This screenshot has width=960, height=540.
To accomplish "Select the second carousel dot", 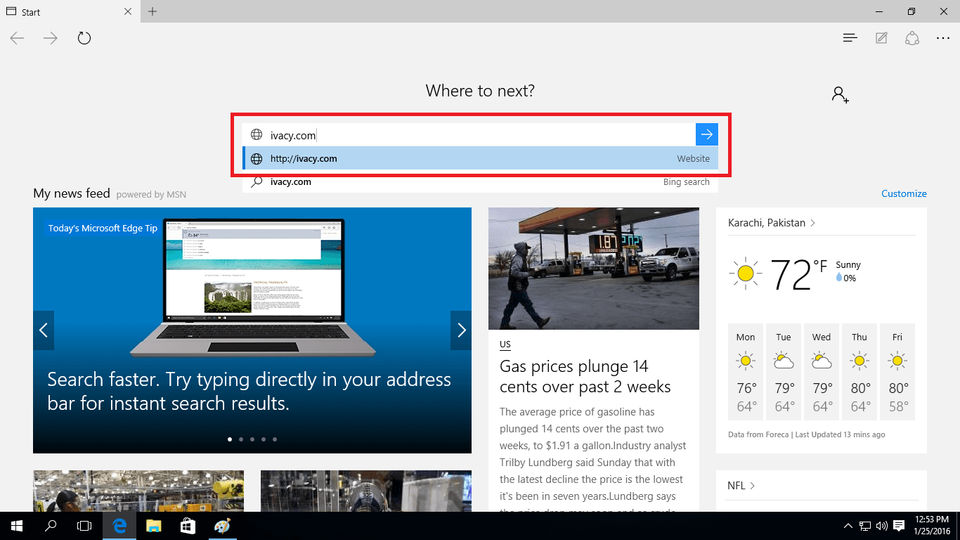I will pos(241,439).
